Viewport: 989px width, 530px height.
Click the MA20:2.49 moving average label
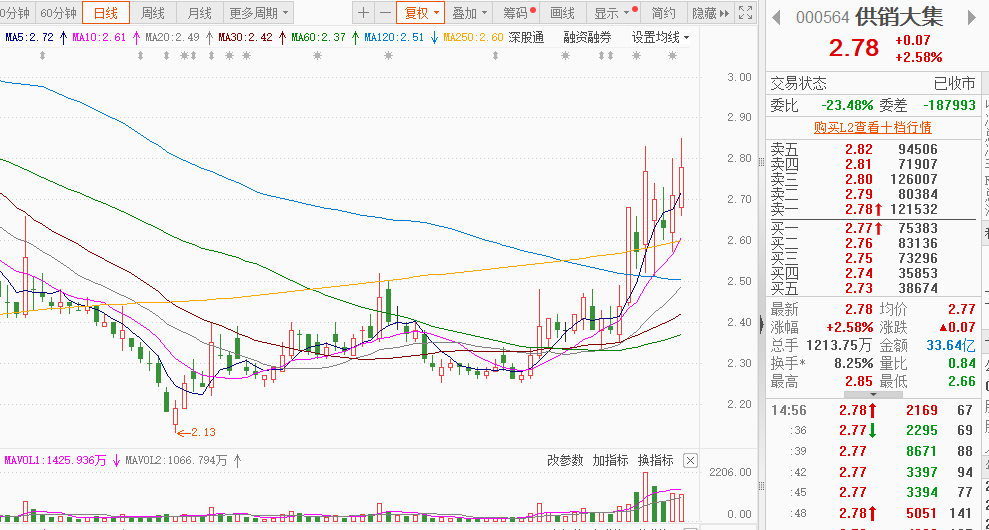[173, 38]
